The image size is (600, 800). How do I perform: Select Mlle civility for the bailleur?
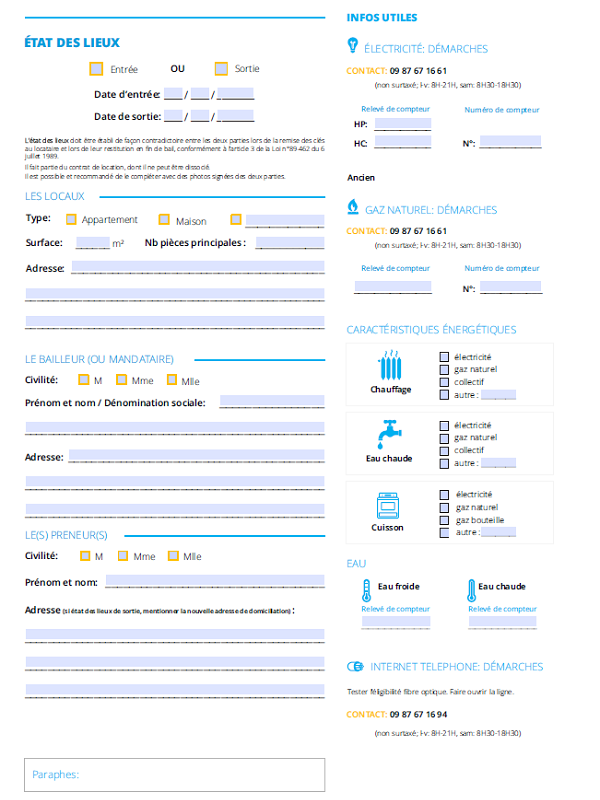(x=172, y=380)
